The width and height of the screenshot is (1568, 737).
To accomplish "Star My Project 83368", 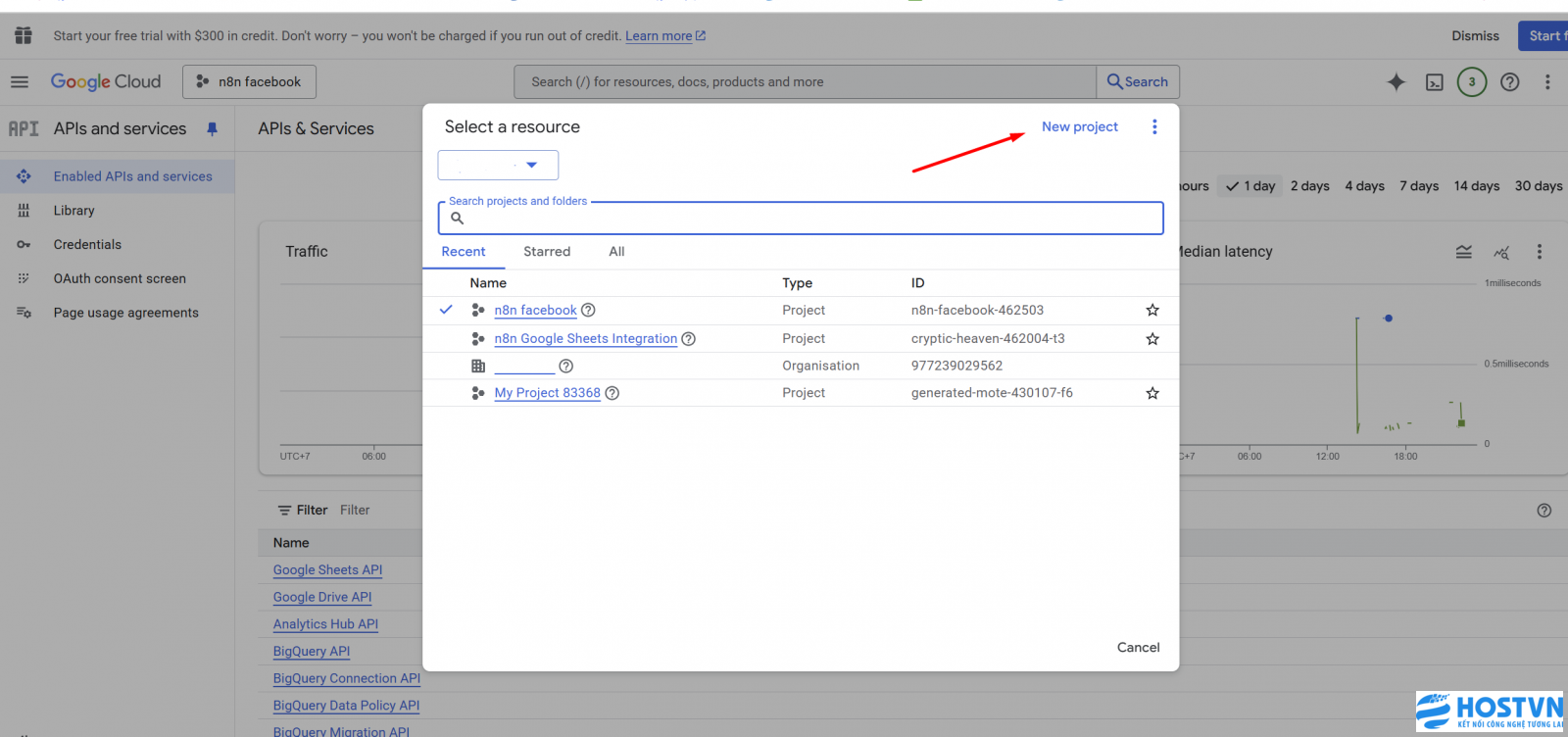I will point(1152,393).
